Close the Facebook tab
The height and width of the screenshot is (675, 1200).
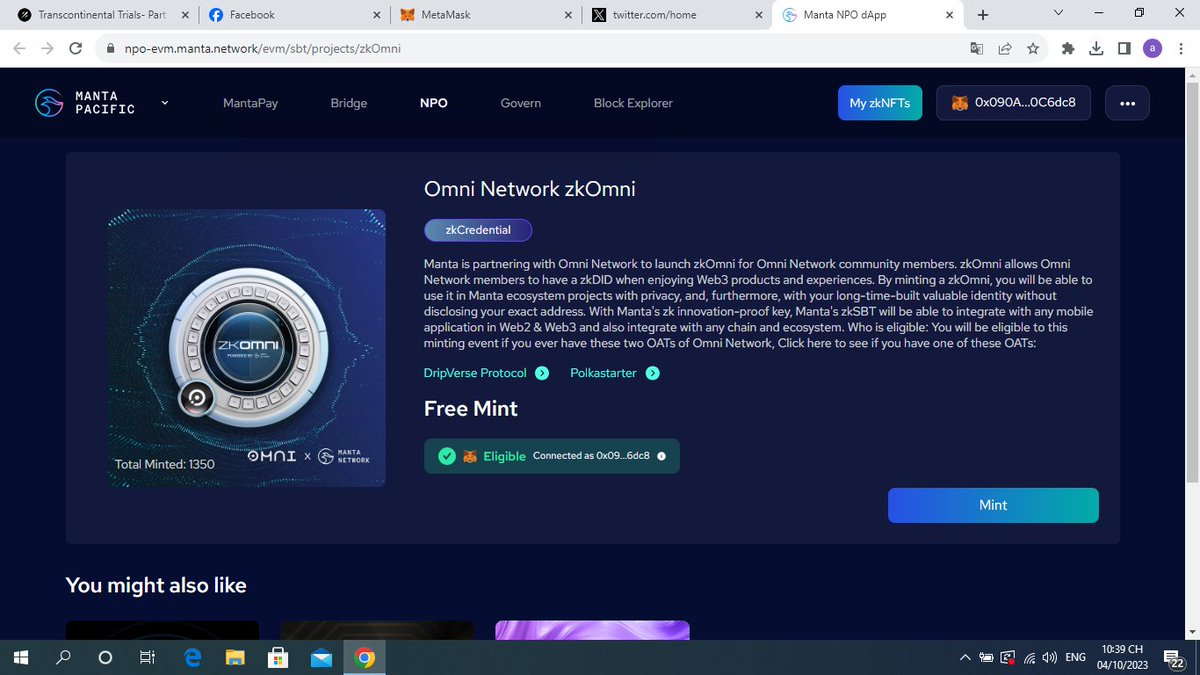[x=376, y=15]
